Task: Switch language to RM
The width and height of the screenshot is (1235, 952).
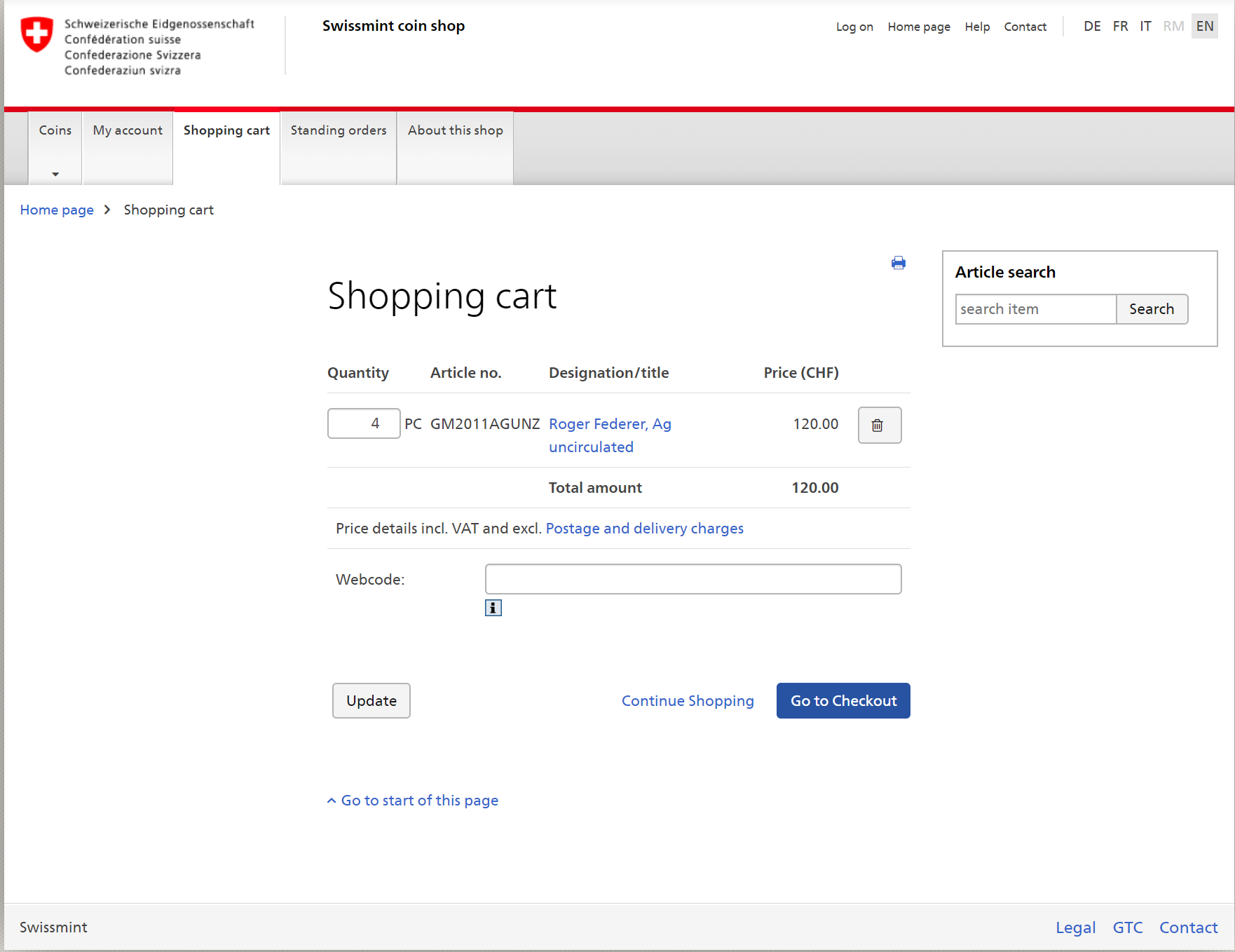Action: (x=1173, y=27)
